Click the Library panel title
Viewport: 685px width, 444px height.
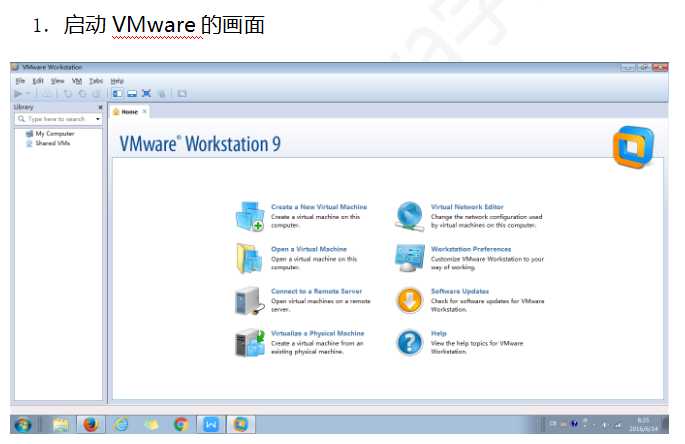23,107
